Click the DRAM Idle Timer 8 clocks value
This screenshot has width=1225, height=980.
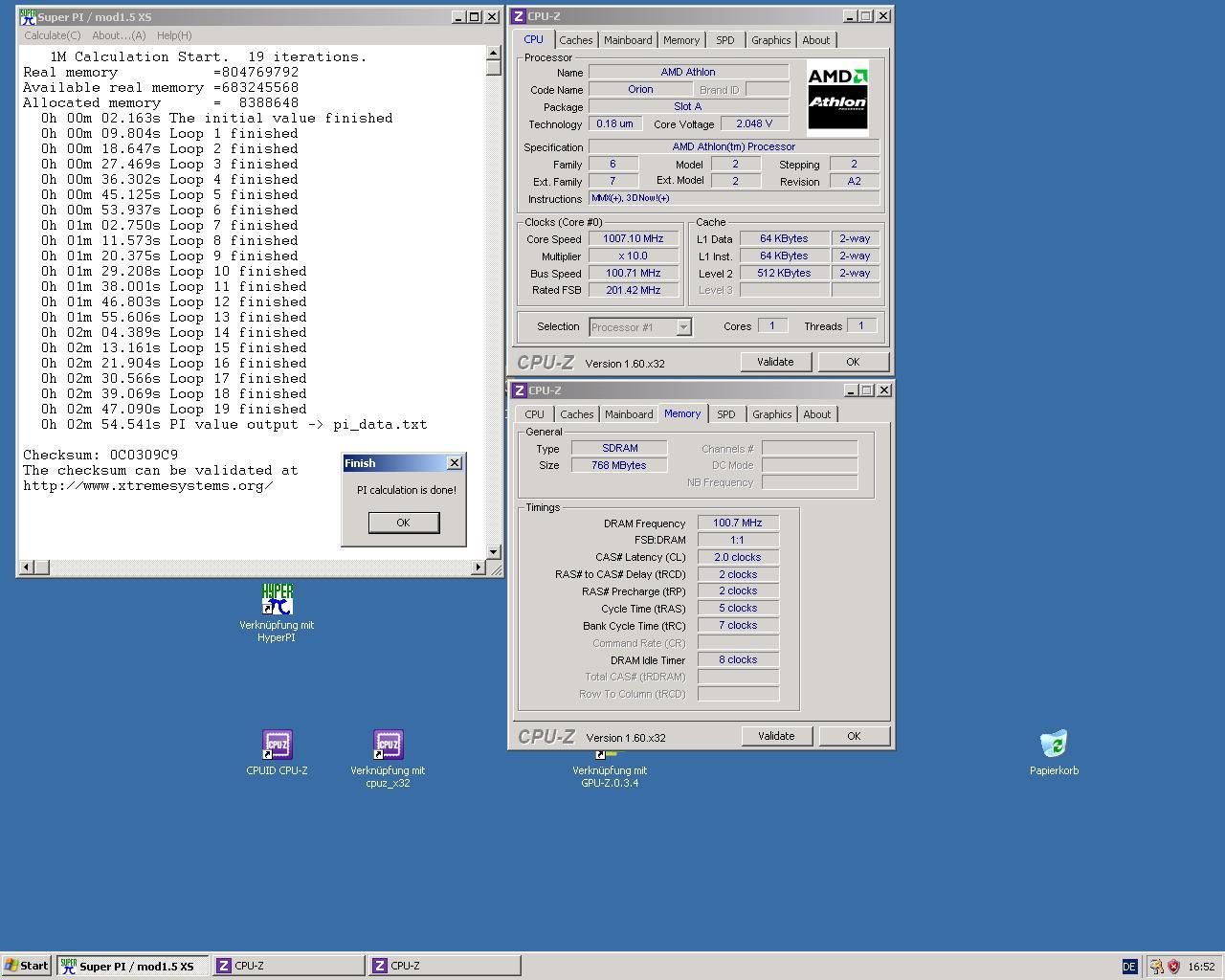coord(738,659)
